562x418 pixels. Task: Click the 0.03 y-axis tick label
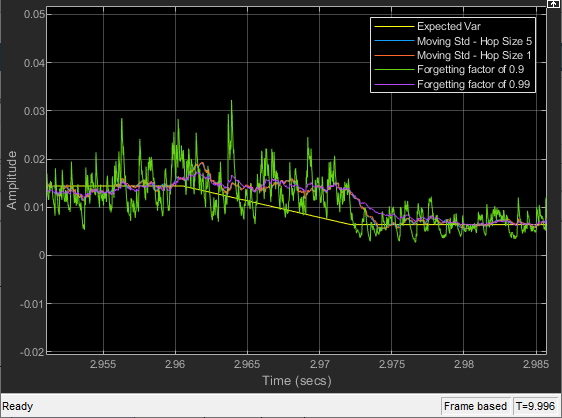(x=34, y=111)
